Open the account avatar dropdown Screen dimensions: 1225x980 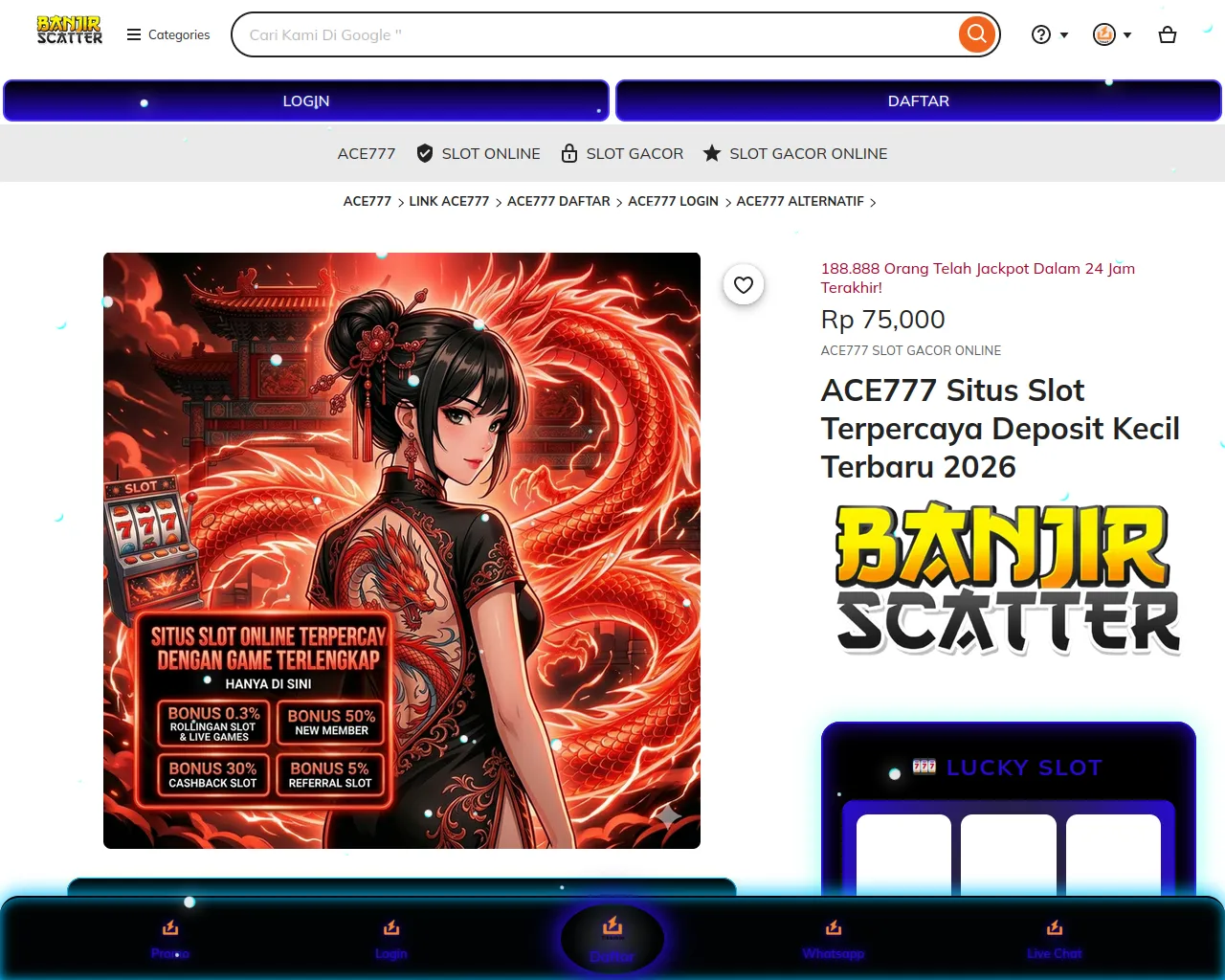point(1112,34)
